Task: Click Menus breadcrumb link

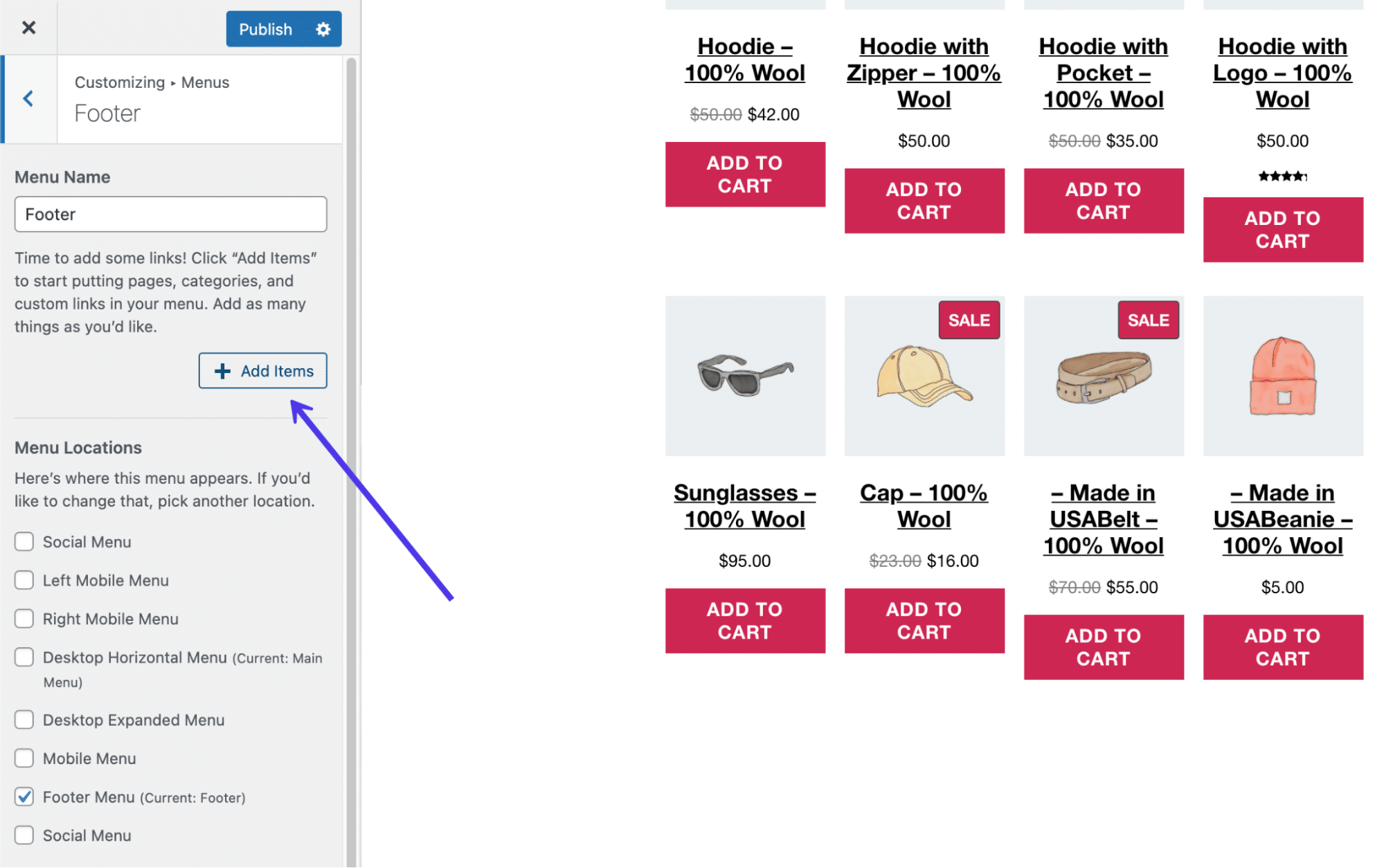Action: tap(205, 82)
